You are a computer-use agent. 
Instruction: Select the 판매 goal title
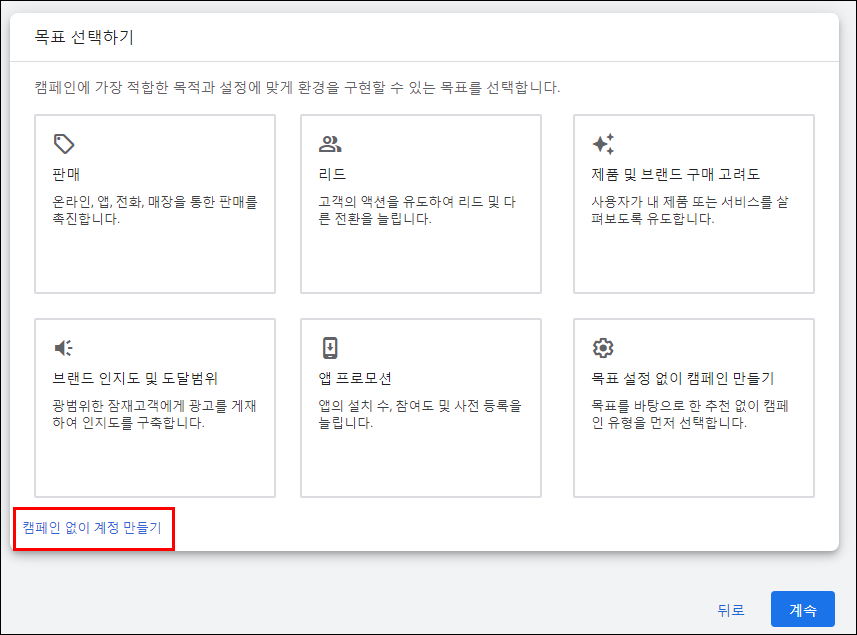click(x=66, y=175)
